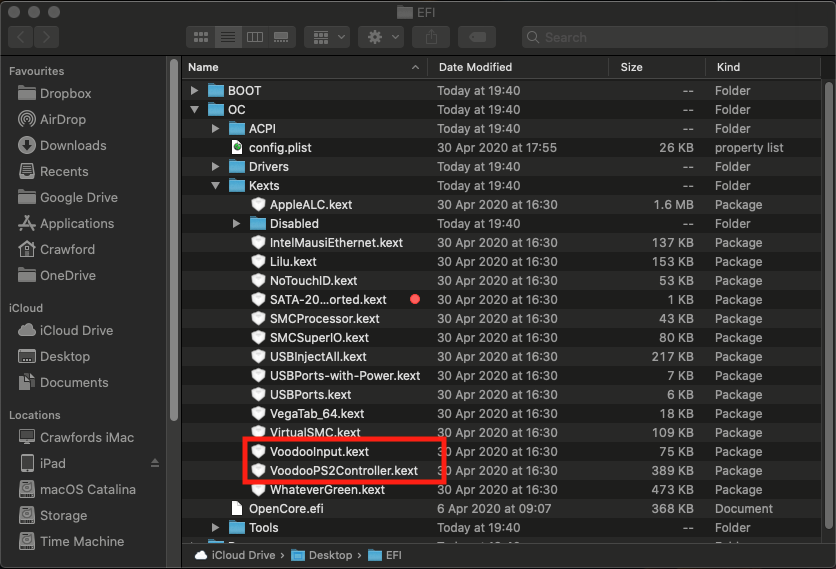Select WhateverGreen.kext
Viewport: 836px width, 569px height.
[501, 490]
